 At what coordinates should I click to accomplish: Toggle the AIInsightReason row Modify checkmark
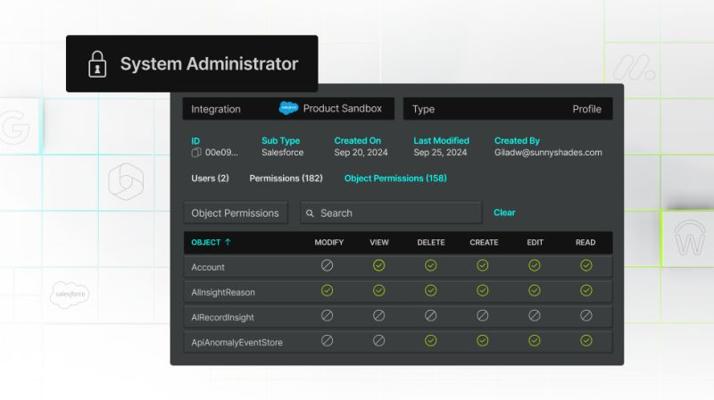pos(327,291)
